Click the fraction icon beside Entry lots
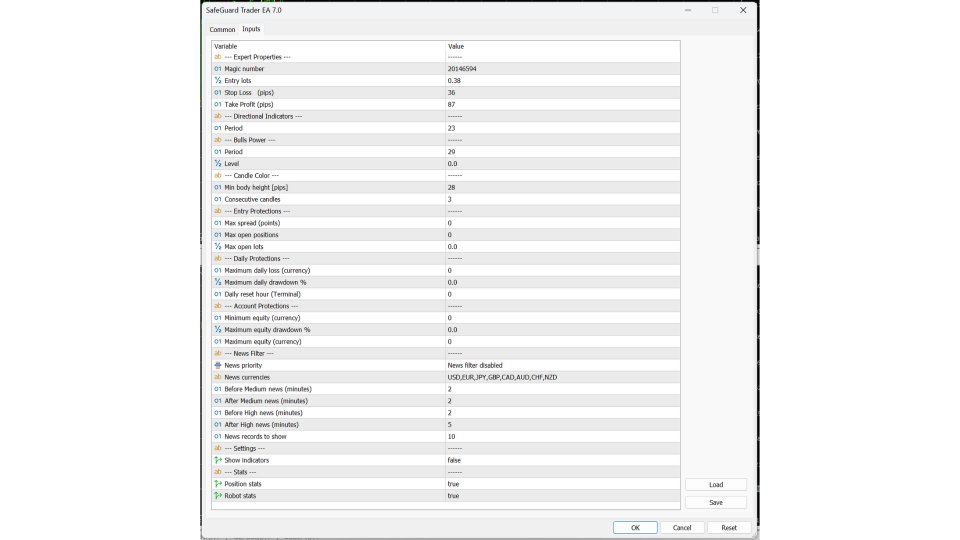The image size is (960, 540). point(217,80)
